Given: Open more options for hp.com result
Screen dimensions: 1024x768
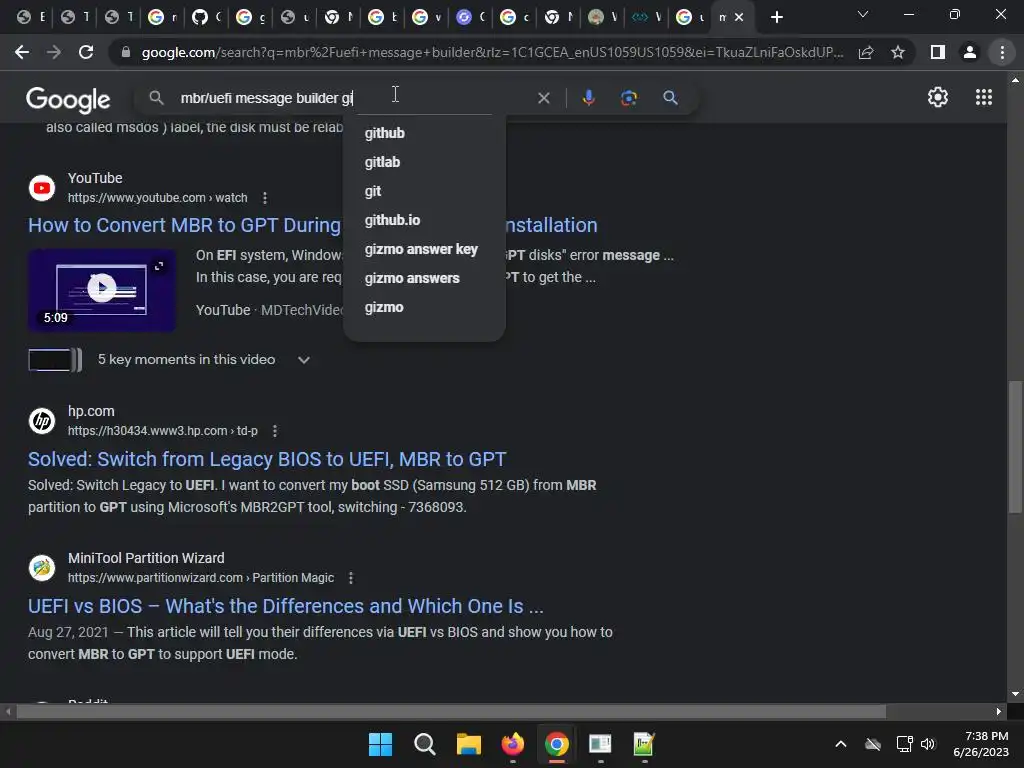Looking at the screenshot, I should [275, 431].
